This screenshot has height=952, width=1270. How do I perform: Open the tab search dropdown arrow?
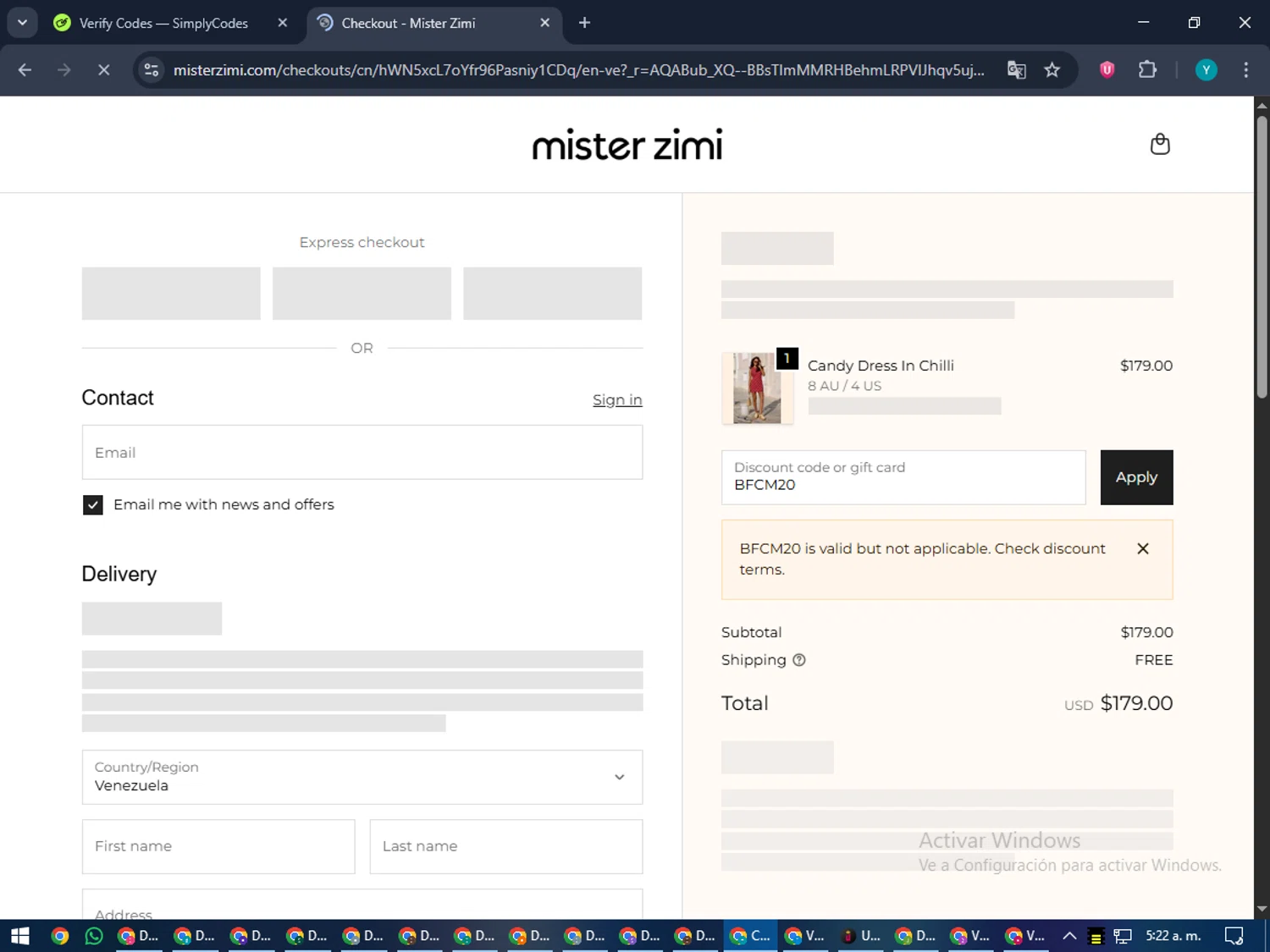tap(22, 23)
